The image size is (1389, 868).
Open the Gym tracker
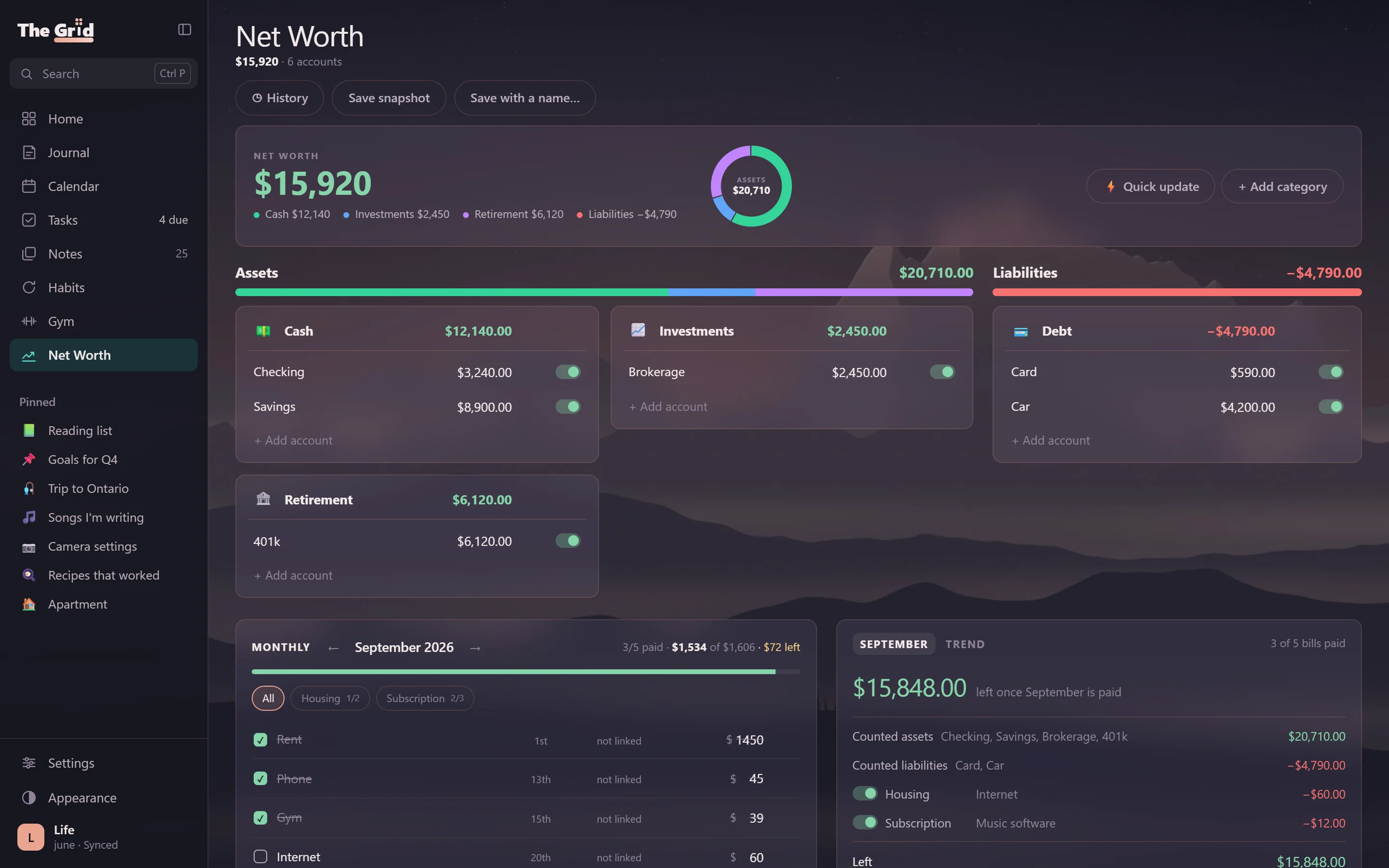[x=103, y=322]
